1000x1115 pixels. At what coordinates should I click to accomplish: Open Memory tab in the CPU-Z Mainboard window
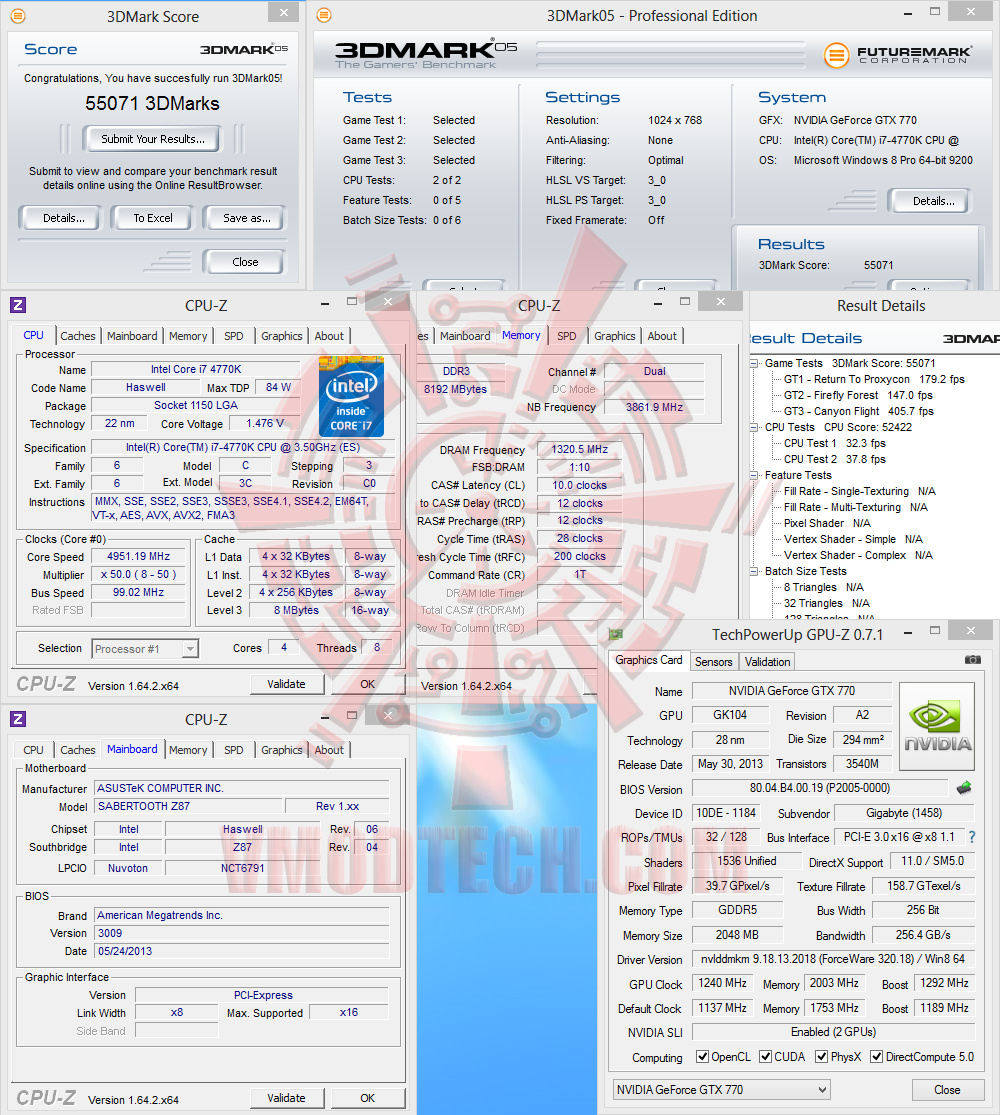(x=188, y=750)
